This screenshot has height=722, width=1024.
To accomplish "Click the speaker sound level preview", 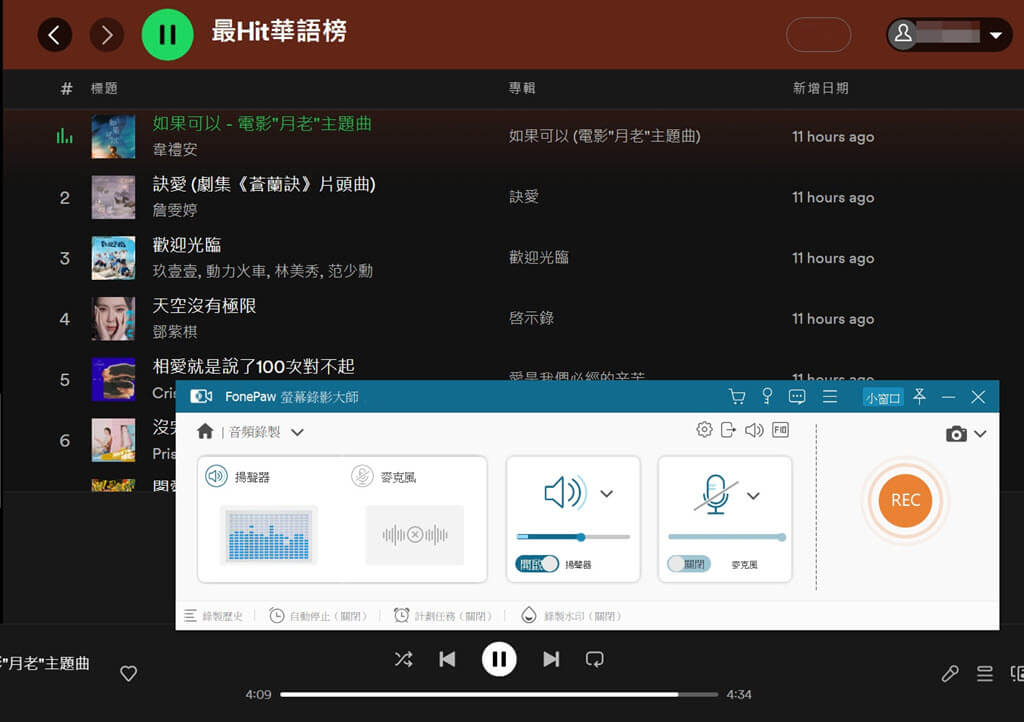I will (268, 535).
